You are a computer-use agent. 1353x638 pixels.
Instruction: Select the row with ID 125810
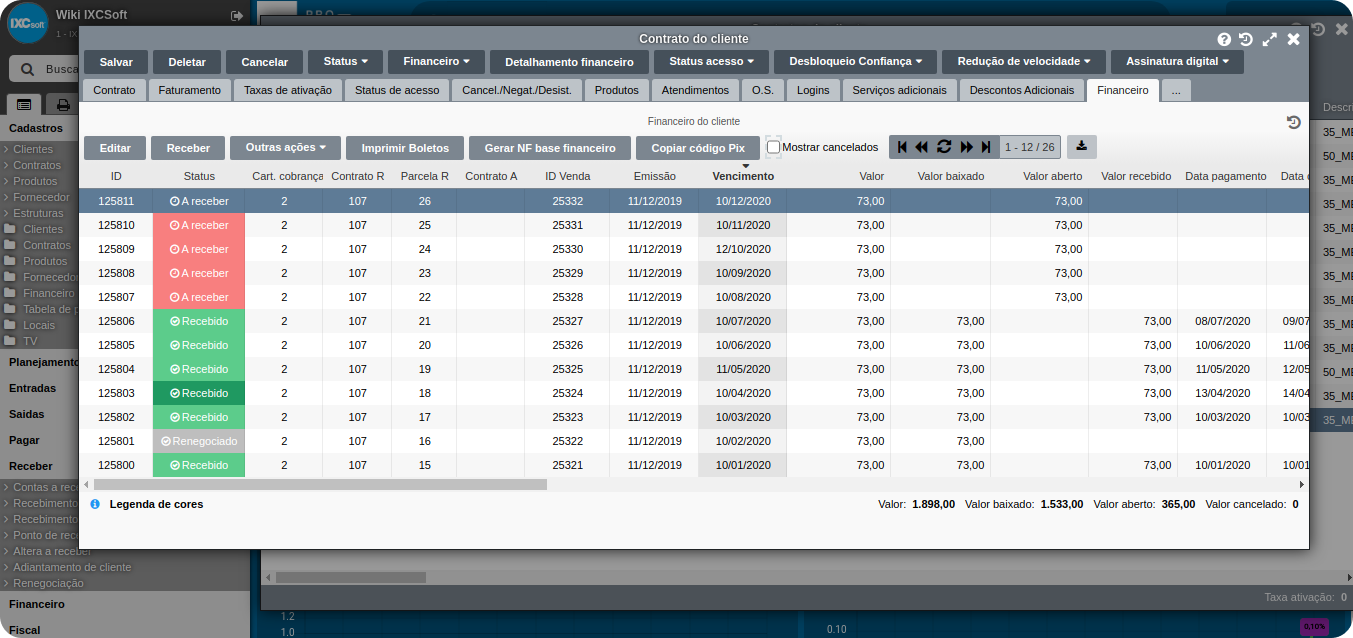pos(694,225)
